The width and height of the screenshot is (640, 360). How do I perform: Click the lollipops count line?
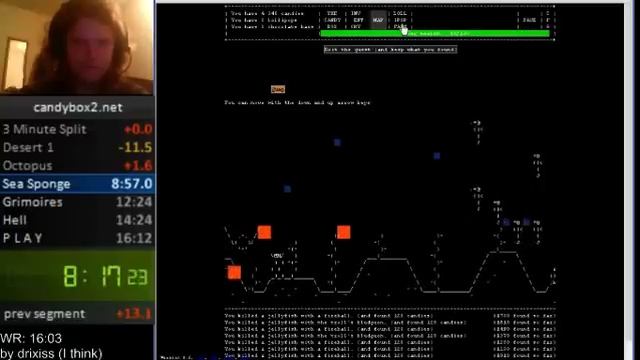point(264,20)
